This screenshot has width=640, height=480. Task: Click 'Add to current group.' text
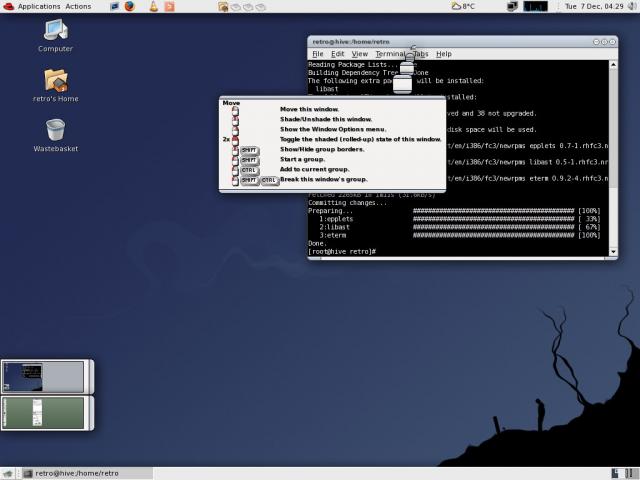pyautogui.click(x=314, y=169)
